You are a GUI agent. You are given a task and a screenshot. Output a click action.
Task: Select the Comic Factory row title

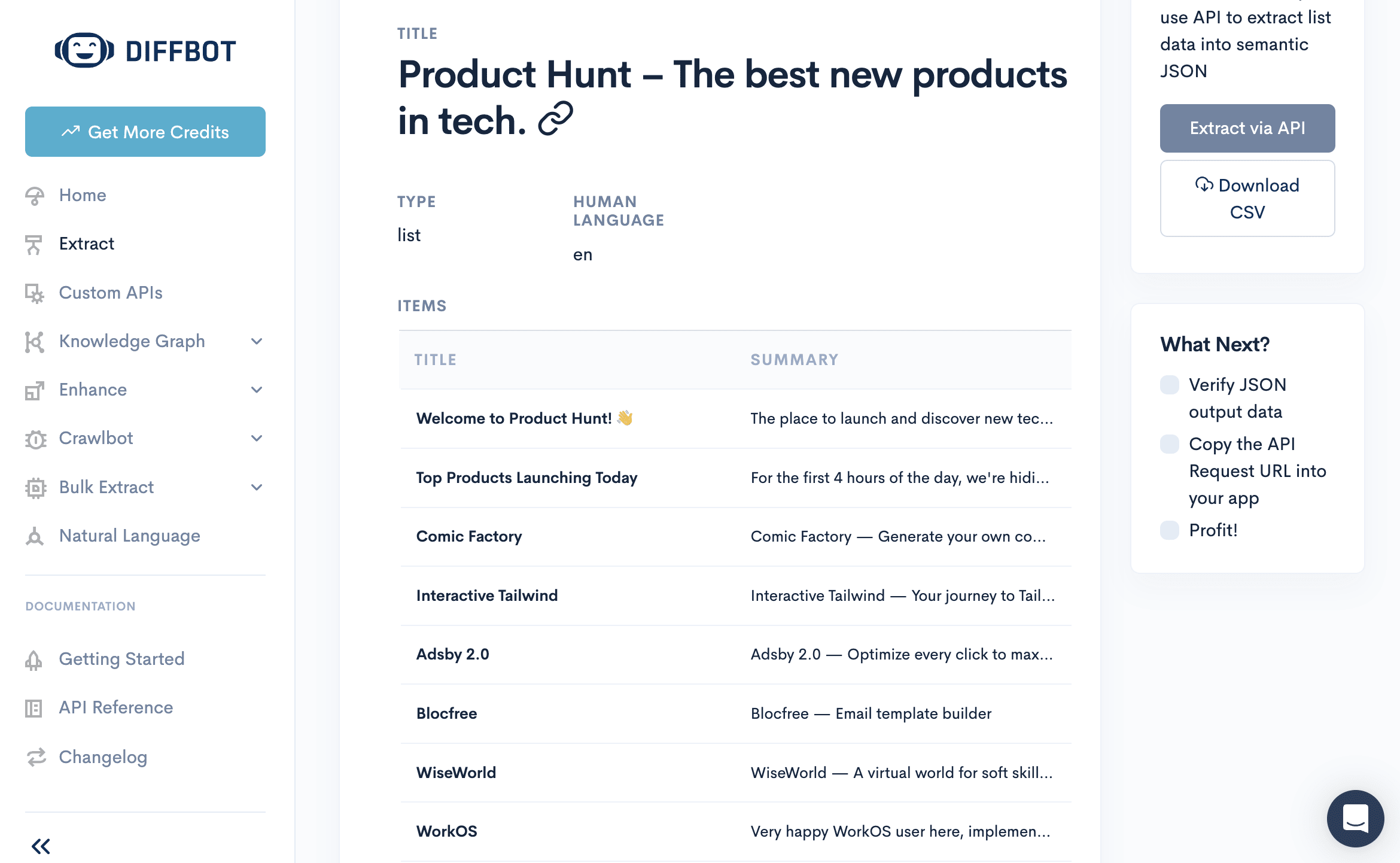pos(469,536)
